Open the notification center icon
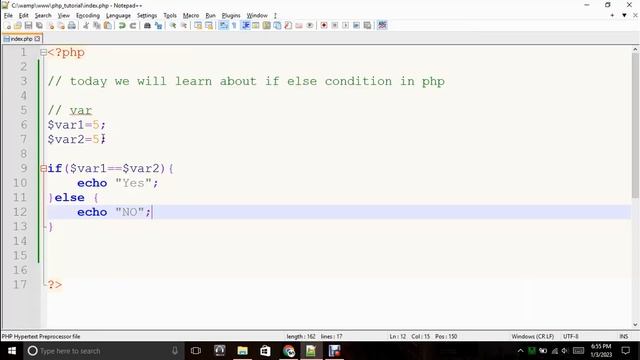Screen dimensions: 640x360 tap(626, 351)
